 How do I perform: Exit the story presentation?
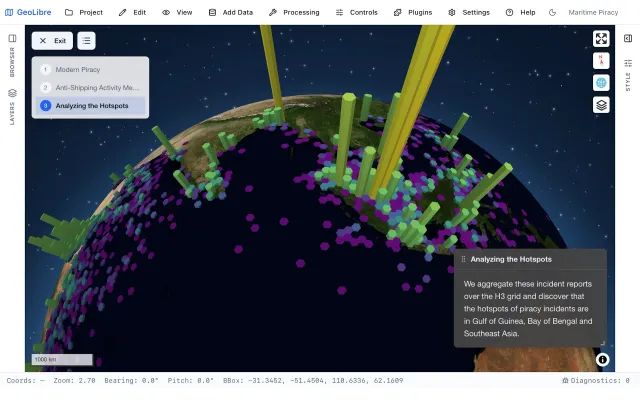(x=52, y=41)
